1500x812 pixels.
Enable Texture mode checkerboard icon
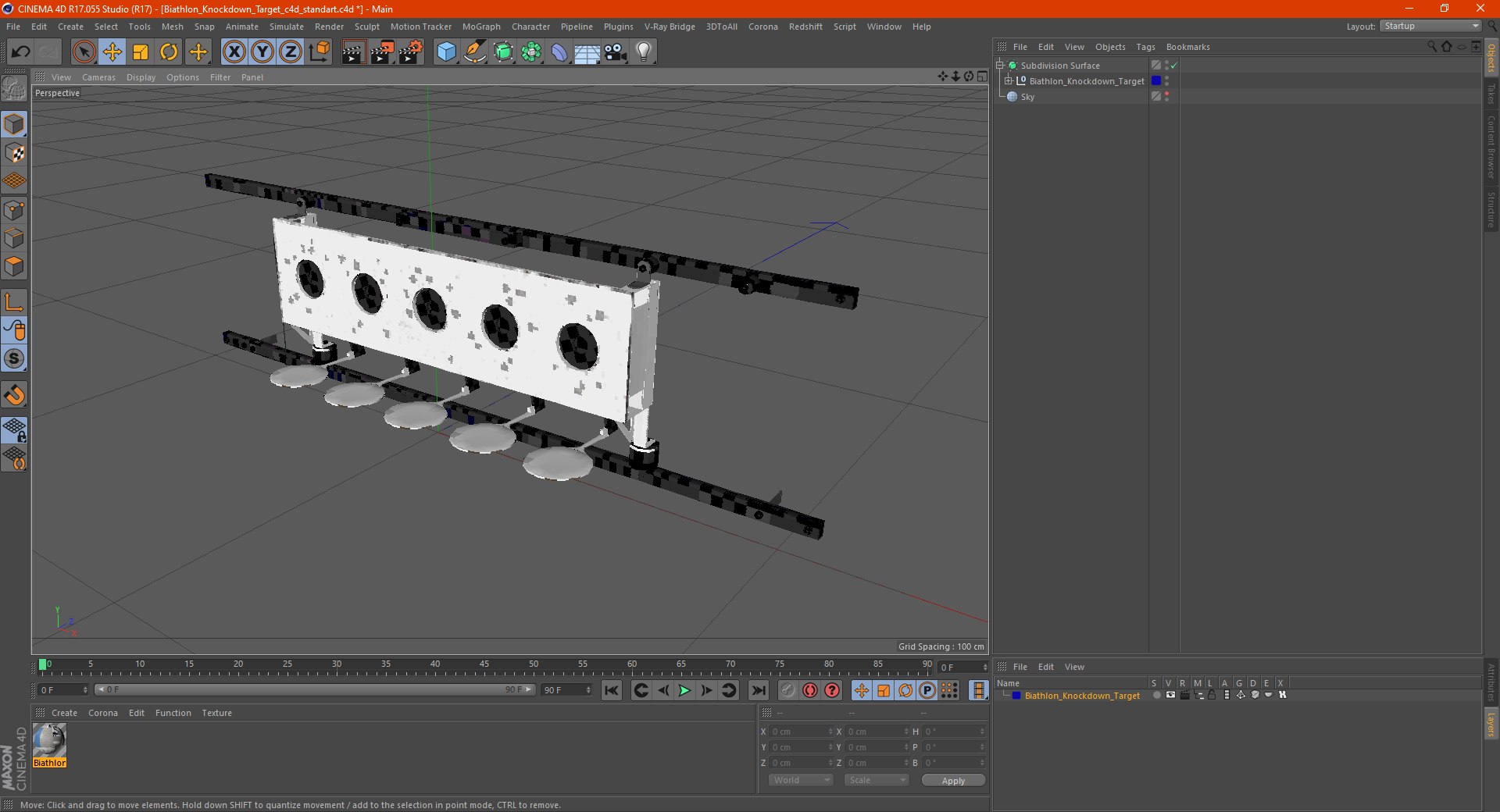[15, 153]
